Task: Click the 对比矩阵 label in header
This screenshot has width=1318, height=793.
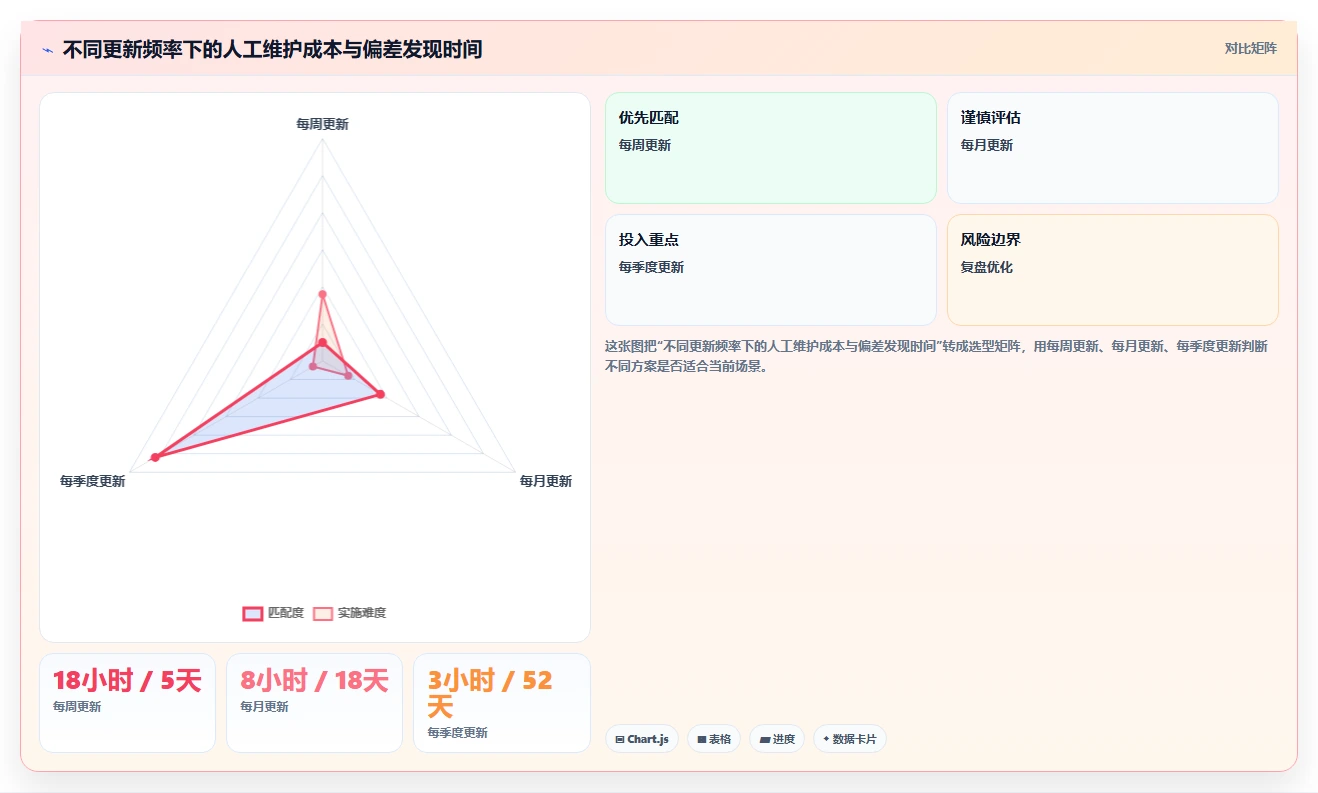Action: [1251, 48]
